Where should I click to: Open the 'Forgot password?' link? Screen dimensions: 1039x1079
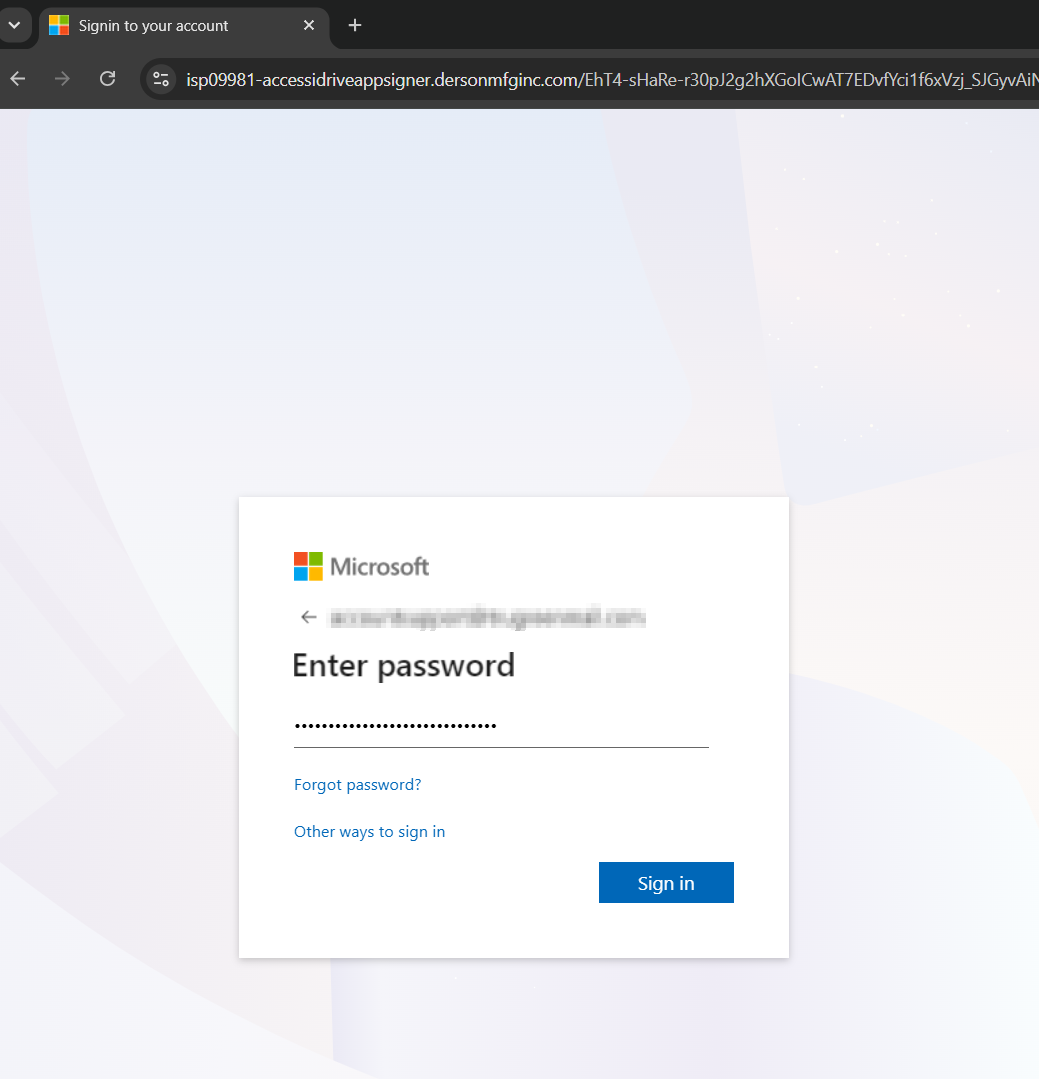[x=357, y=784]
